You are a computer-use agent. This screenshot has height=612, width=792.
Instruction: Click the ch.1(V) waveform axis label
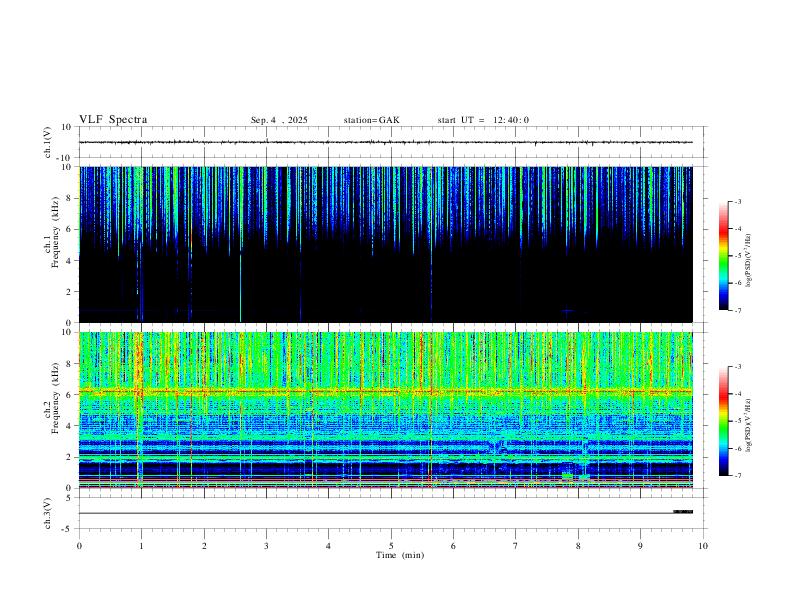[48, 142]
